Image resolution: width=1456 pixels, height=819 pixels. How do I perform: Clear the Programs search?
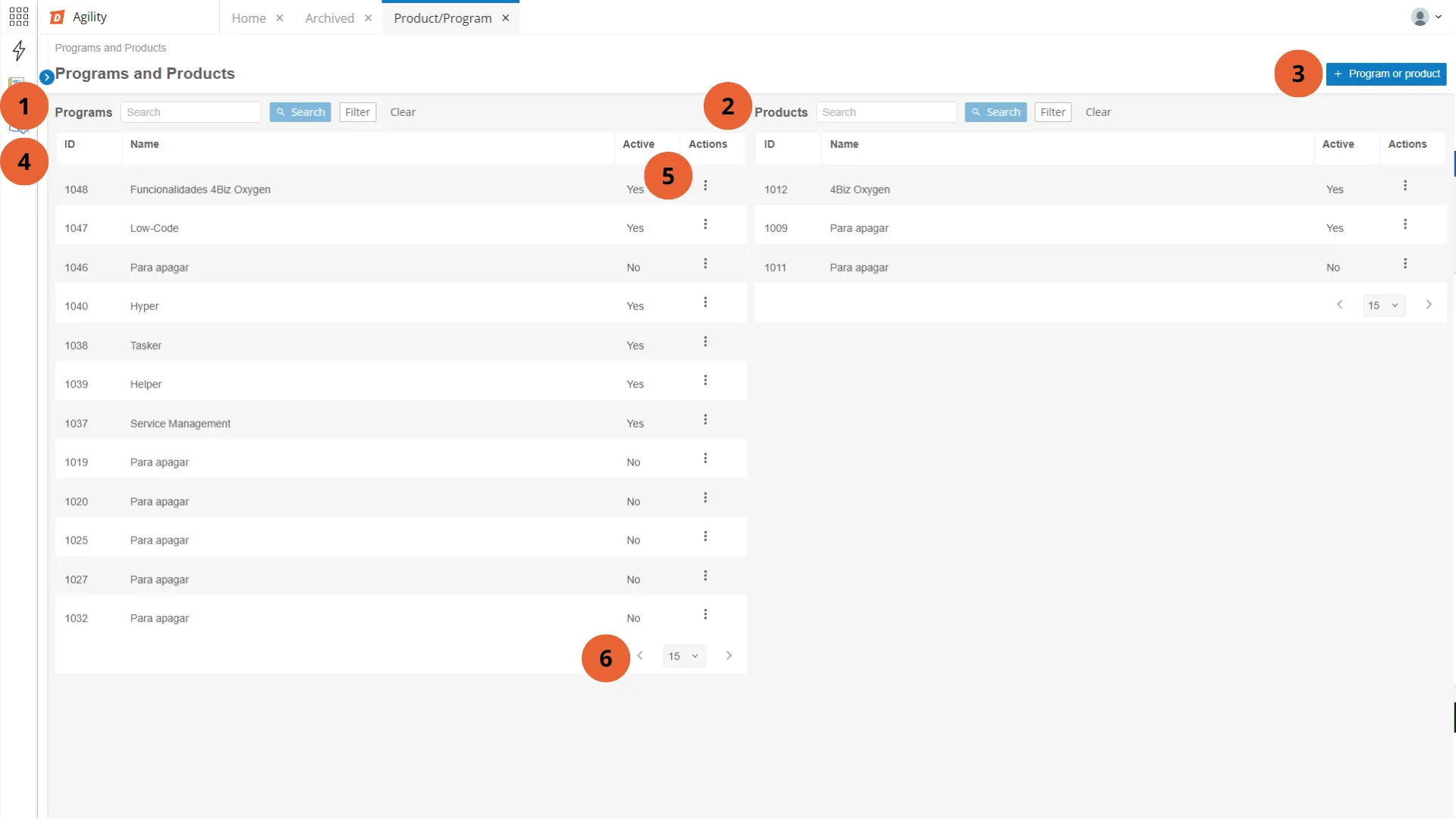(403, 112)
